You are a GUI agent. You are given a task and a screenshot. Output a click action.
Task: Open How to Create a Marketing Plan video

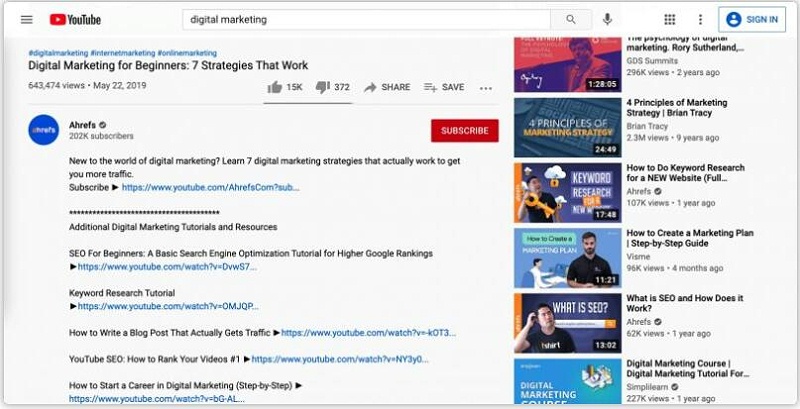click(565, 257)
